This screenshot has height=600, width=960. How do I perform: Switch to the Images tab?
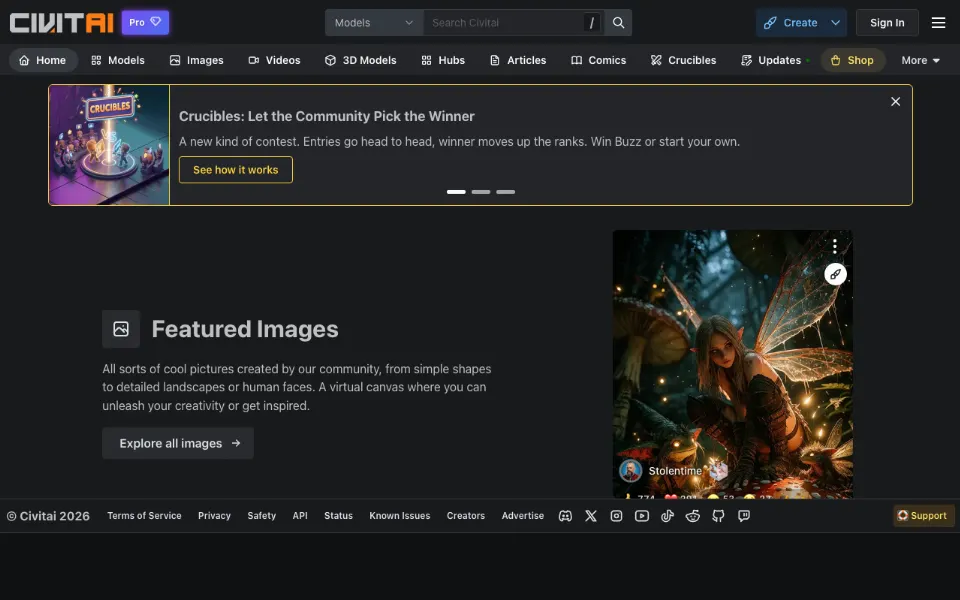click(197, 60)
